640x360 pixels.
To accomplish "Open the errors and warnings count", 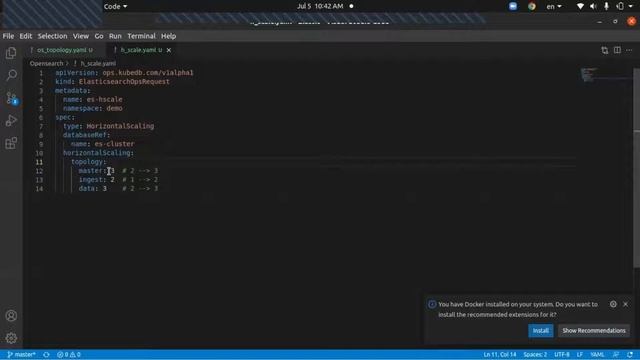I will click(69, 355).
